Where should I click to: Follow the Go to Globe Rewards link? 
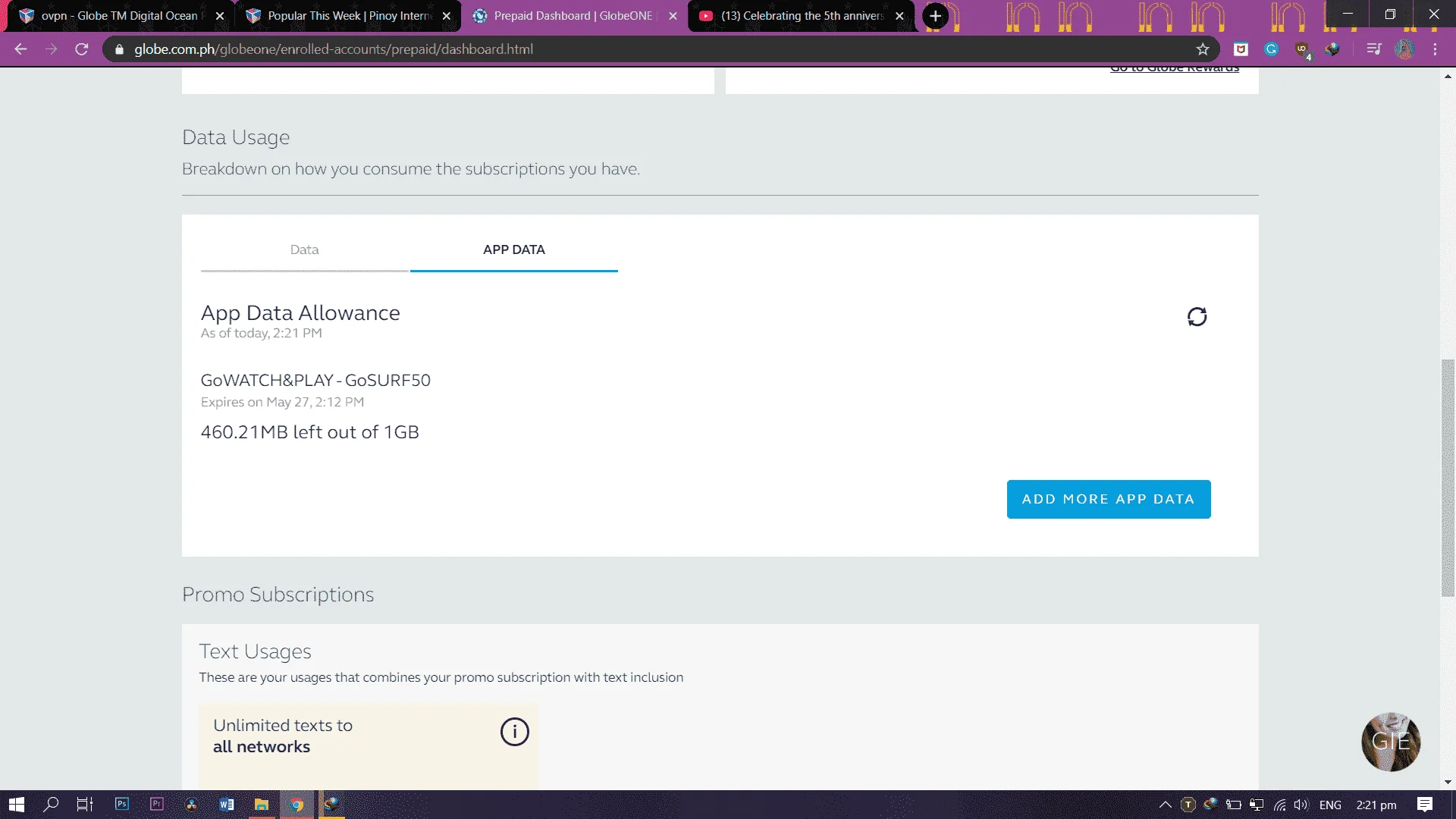[1175, 69]
